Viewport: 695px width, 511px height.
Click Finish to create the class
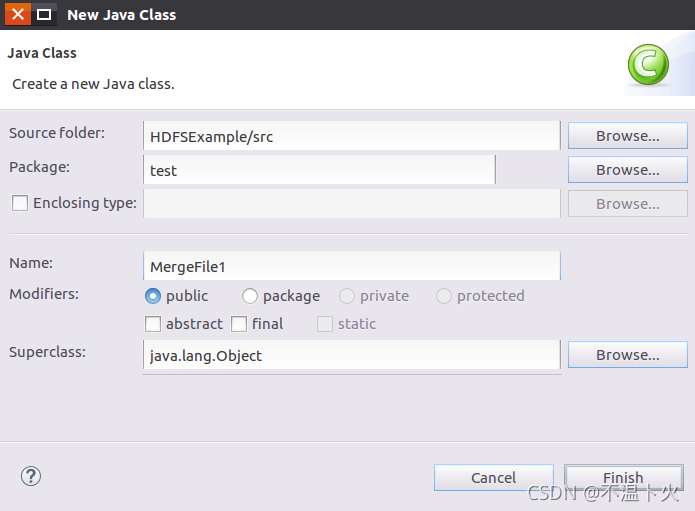click(x=624, y=477)
